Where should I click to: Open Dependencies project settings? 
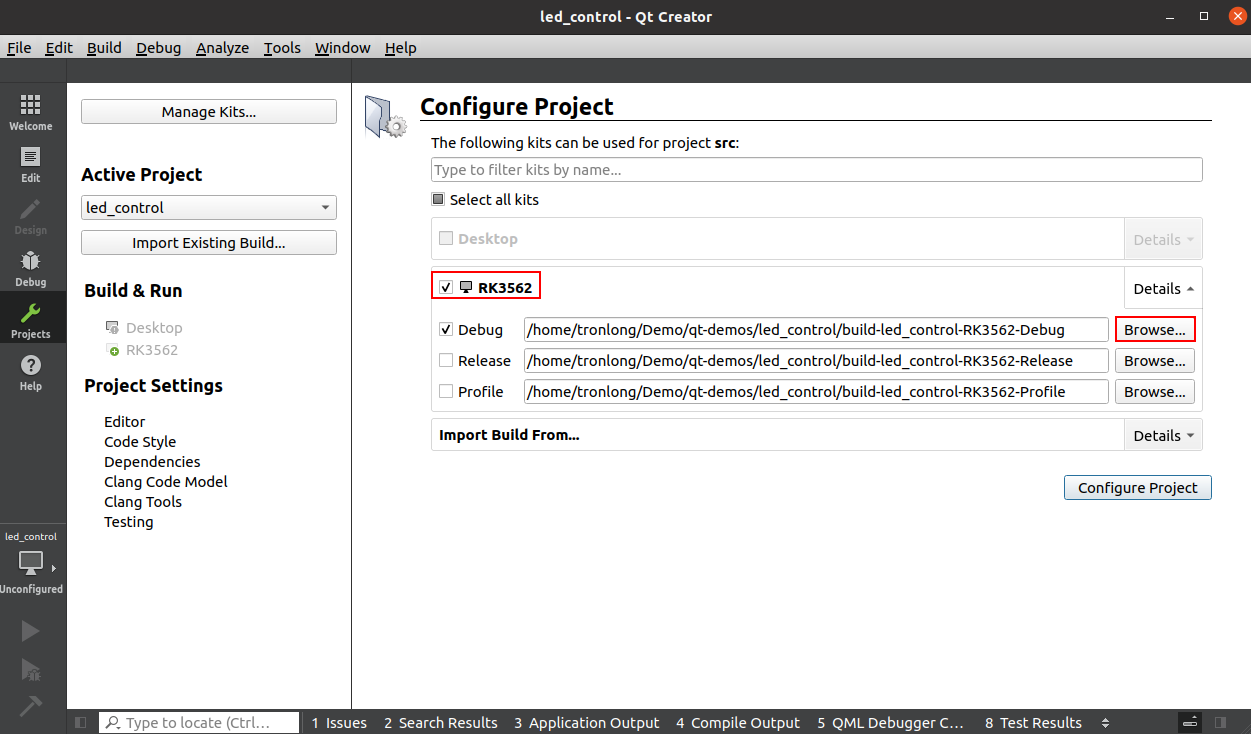tap(152, 462)
